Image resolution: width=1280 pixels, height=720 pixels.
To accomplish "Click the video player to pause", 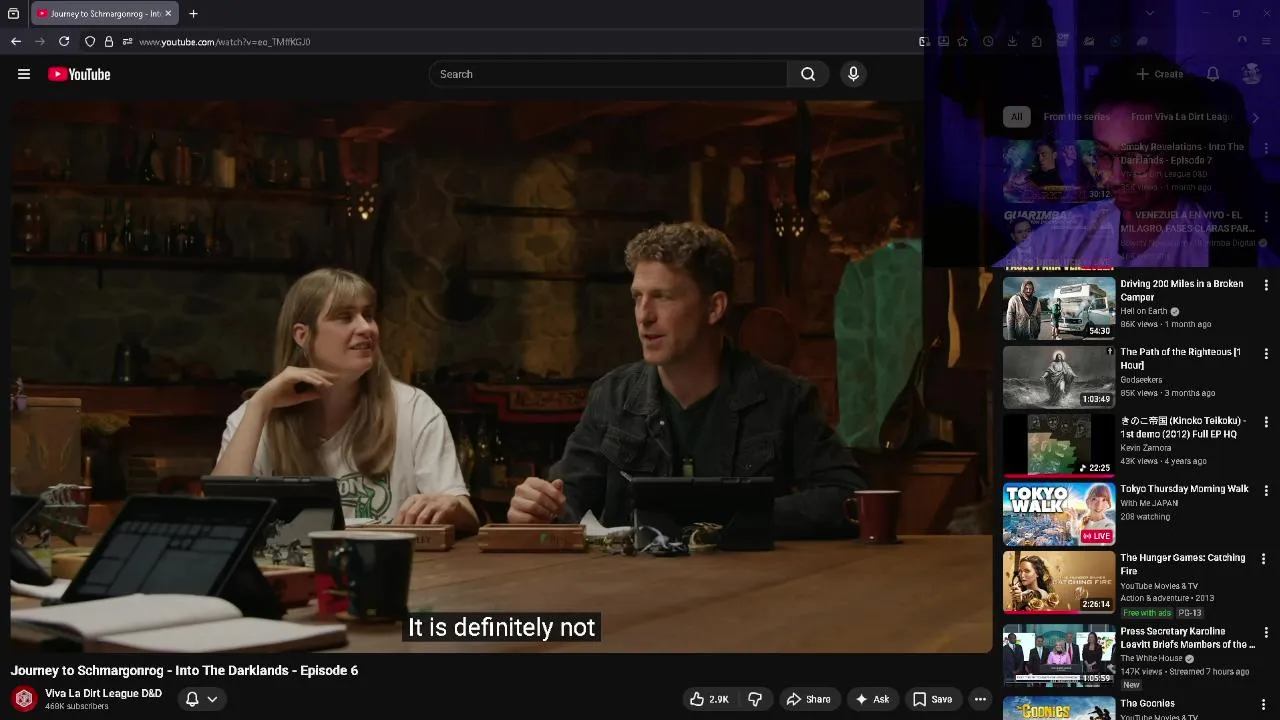I will click(x=501, y=376).
